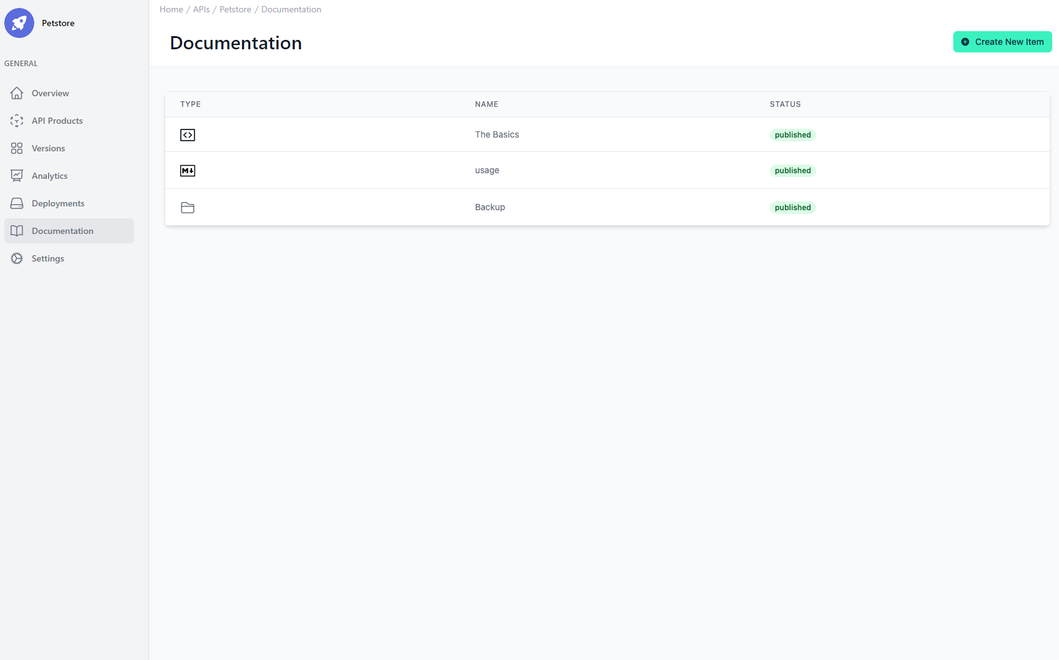1059x660 pixels.
Task: Click the Markdown icon for usage
Action: [187, 170]
